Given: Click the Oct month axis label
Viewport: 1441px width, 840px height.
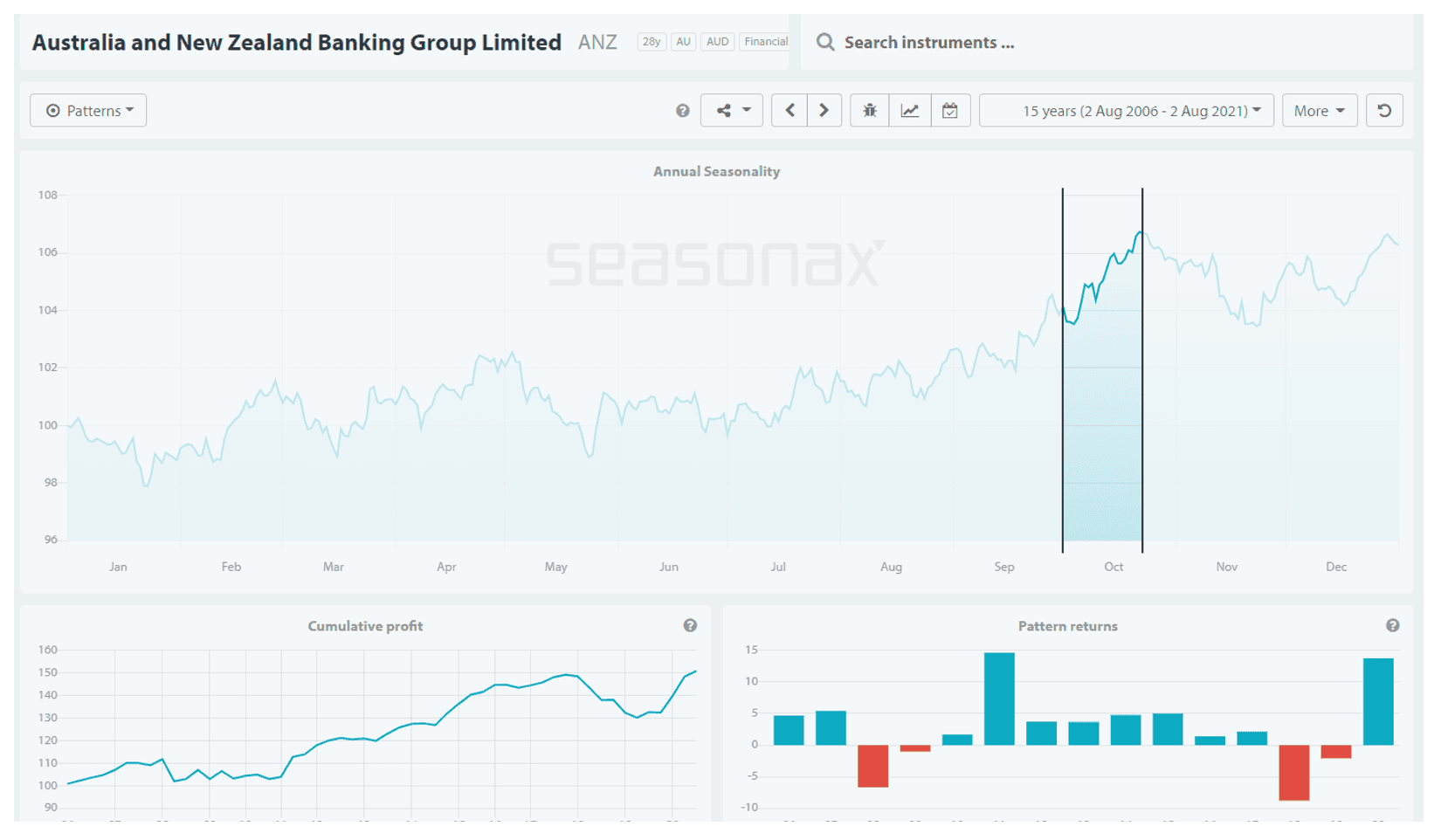Looking at the screenshot, I should [1113, 567].
